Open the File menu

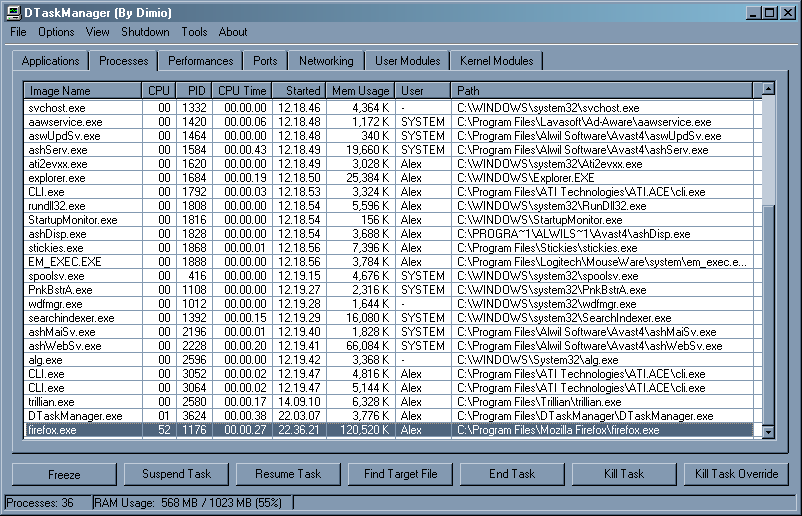[x=18, y=32]
